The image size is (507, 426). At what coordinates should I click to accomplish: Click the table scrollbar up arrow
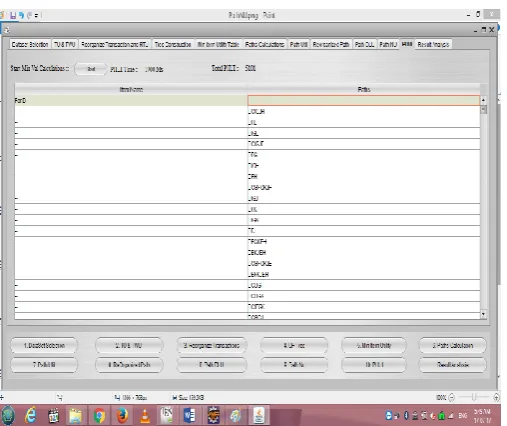483,100
